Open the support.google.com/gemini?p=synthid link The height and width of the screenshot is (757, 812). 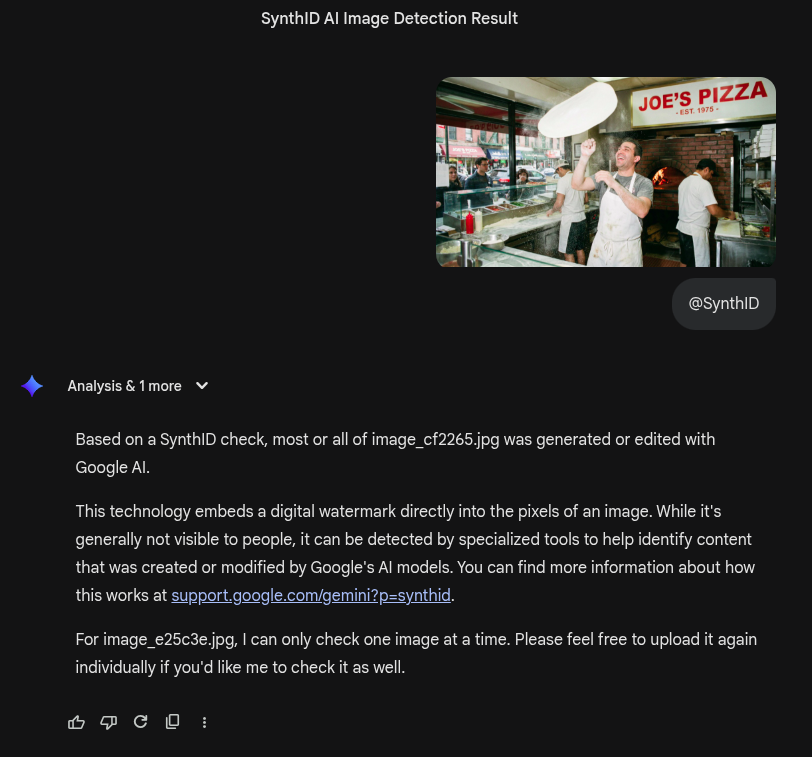click(x=311, y=595)
